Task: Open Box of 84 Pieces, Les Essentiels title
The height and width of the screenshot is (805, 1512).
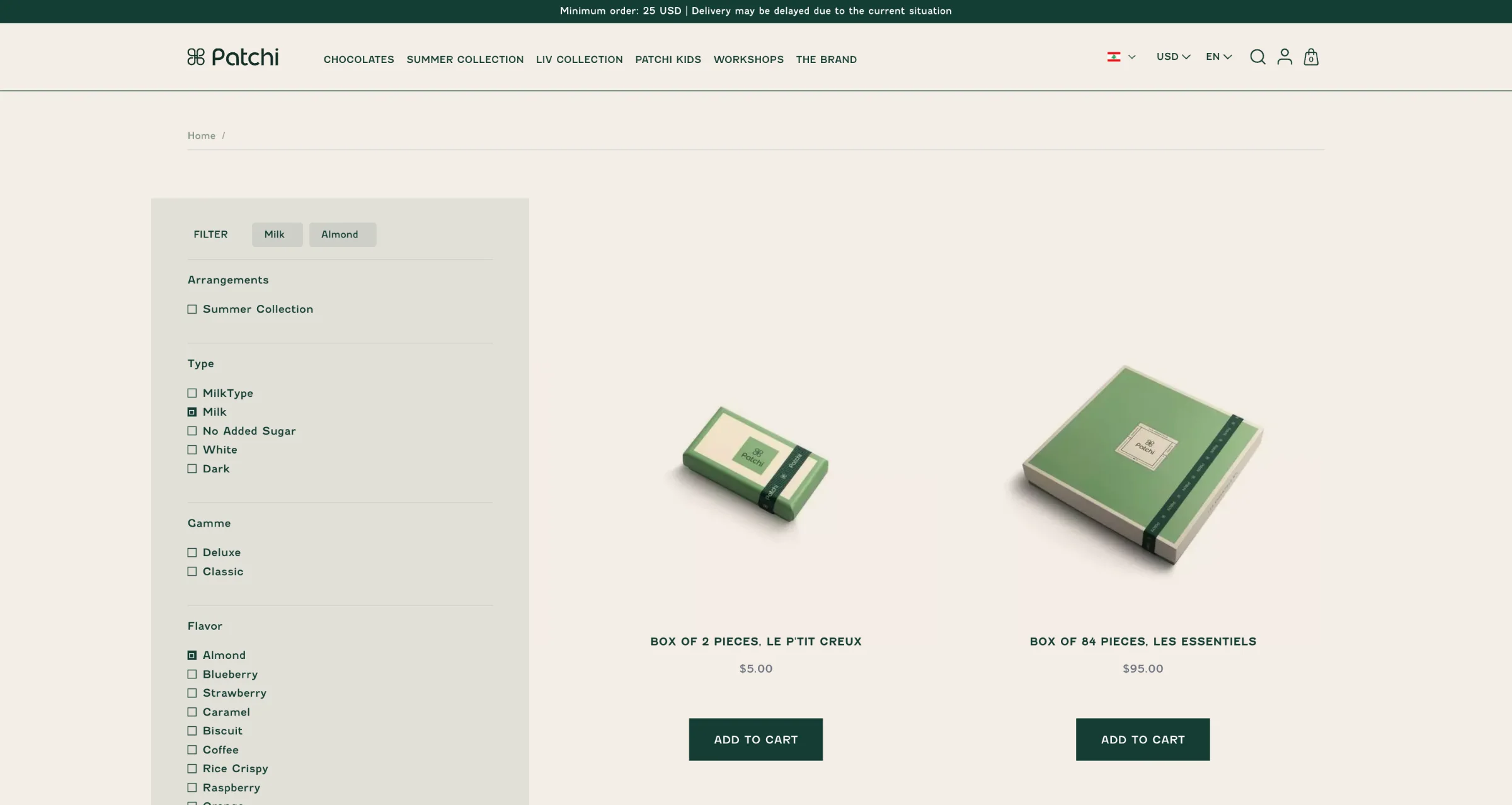Action: point(1143,641)
